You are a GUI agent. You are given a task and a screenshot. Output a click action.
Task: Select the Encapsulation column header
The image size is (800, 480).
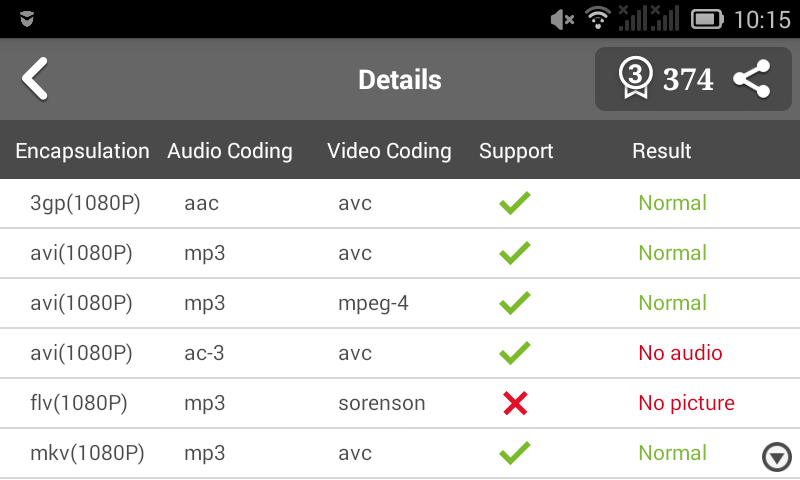coord(82,151)
